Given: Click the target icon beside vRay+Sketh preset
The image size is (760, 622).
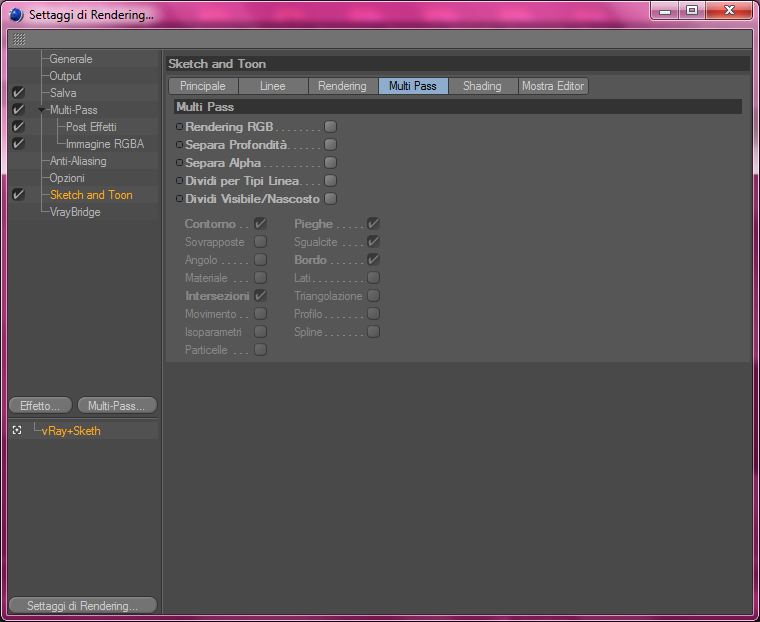Looking at the screenshot, I should [17, 431].
